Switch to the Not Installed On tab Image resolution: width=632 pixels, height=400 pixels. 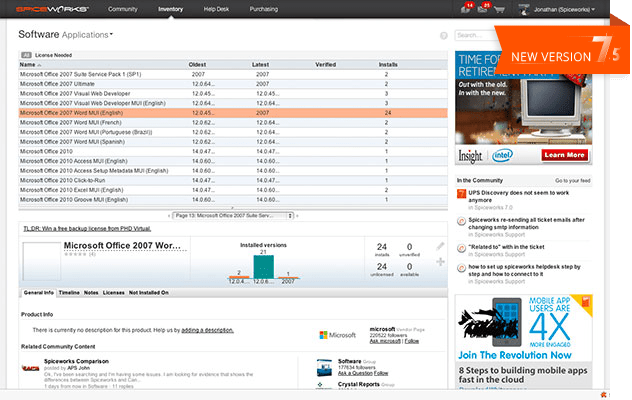(149, 293)
